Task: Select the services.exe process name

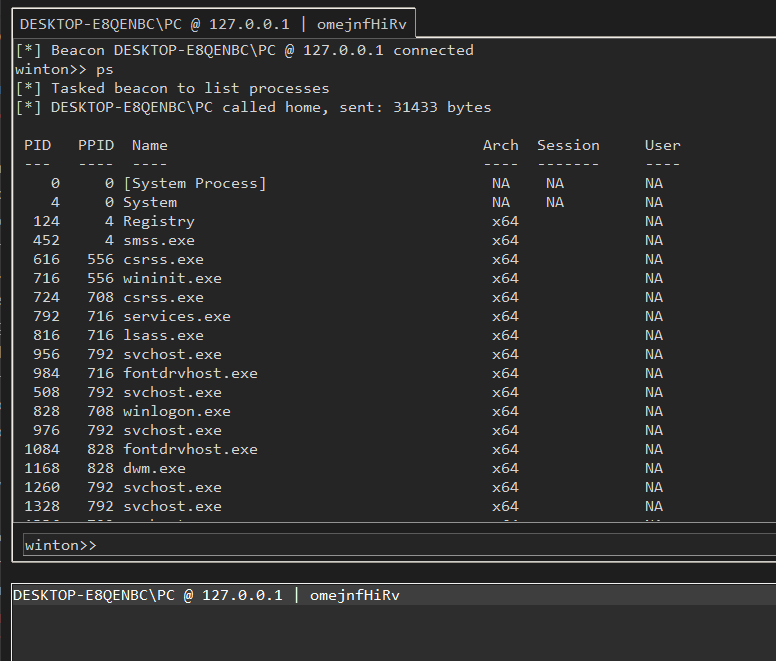Action: tap(177, 316)
